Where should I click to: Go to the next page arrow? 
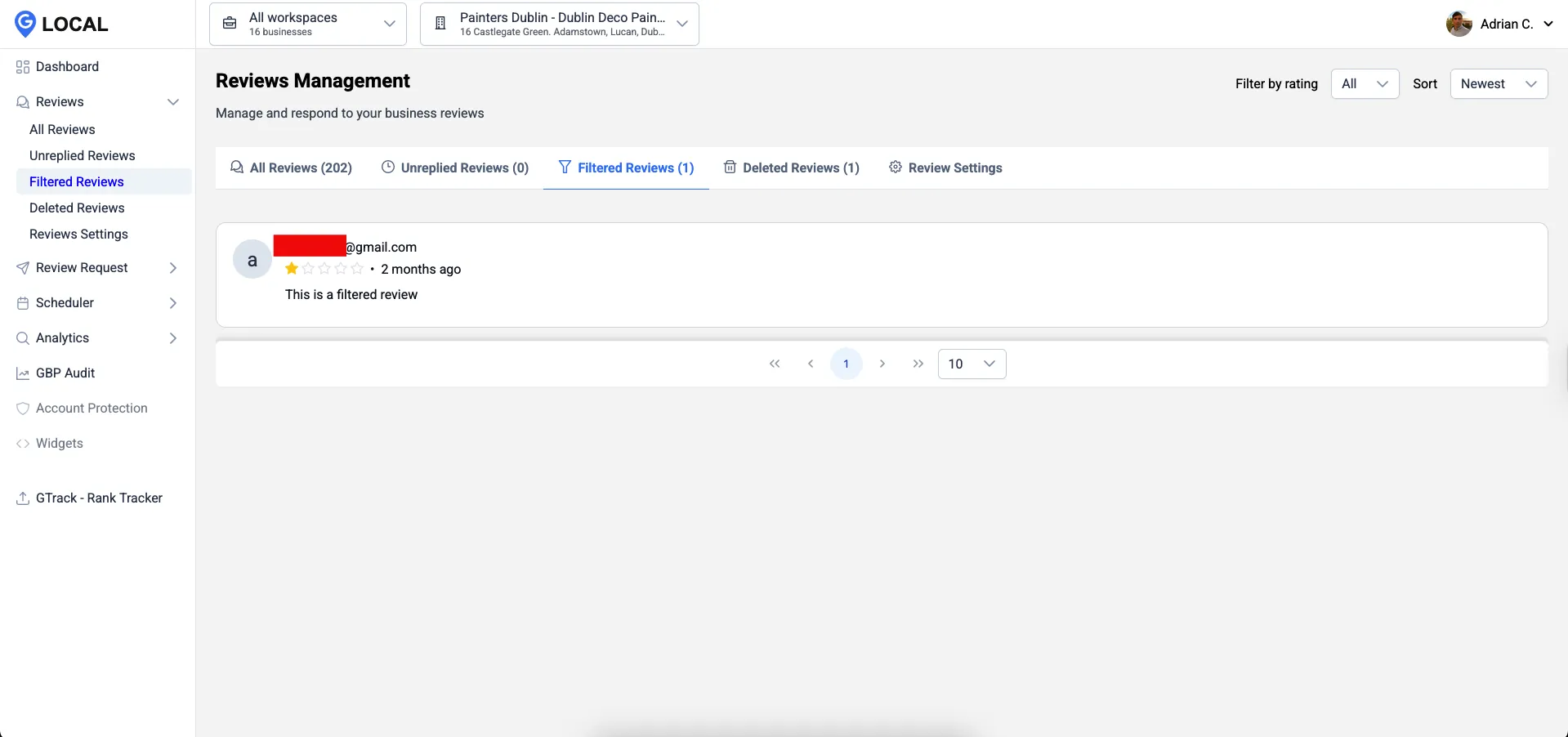pyautogui.click(x=882, y=364)
